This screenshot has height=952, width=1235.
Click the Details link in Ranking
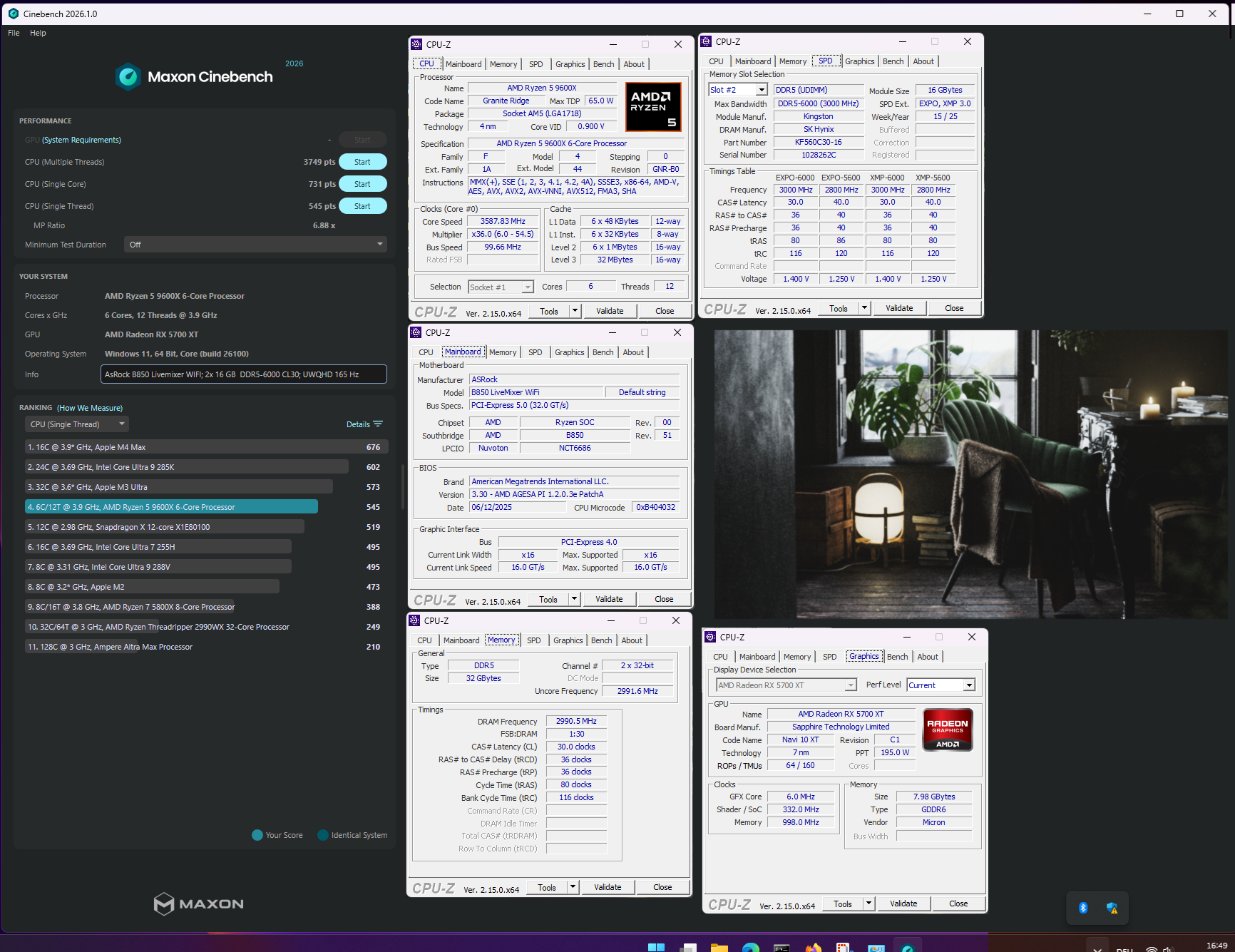pyautogui.click(x=358, y=424)
